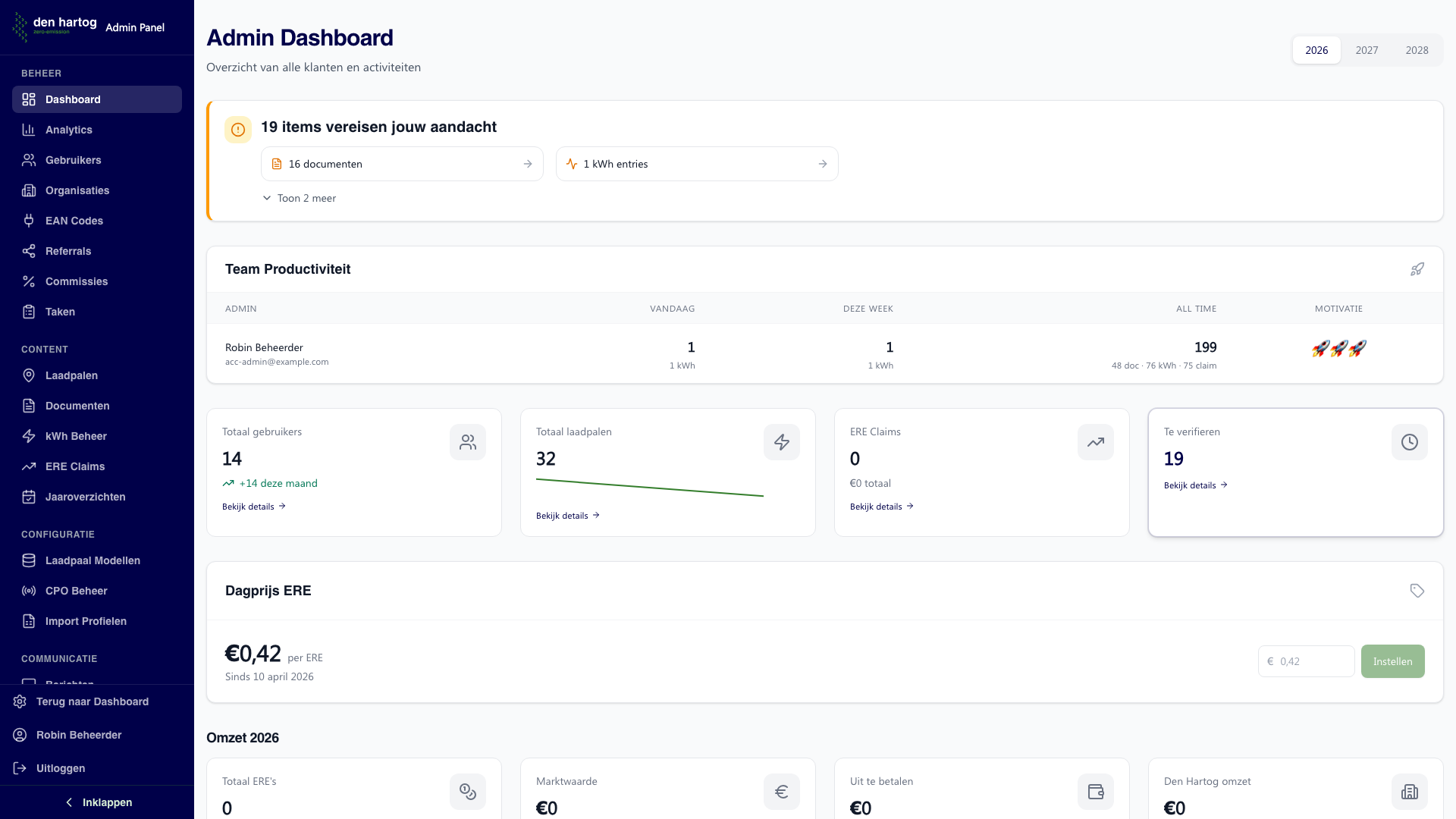Click Robin Beheerder row in Team Productiviteit

(x=824, y=354)
